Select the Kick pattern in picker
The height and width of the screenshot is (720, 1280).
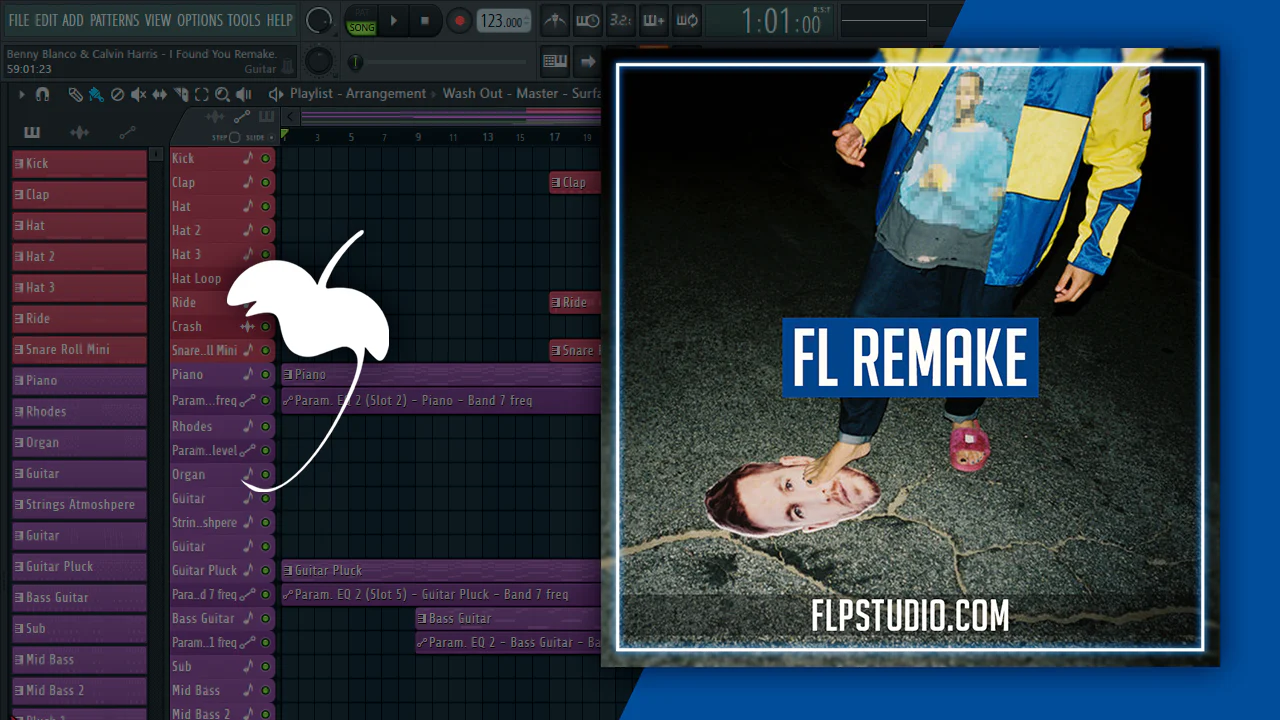tap(79, 163)
